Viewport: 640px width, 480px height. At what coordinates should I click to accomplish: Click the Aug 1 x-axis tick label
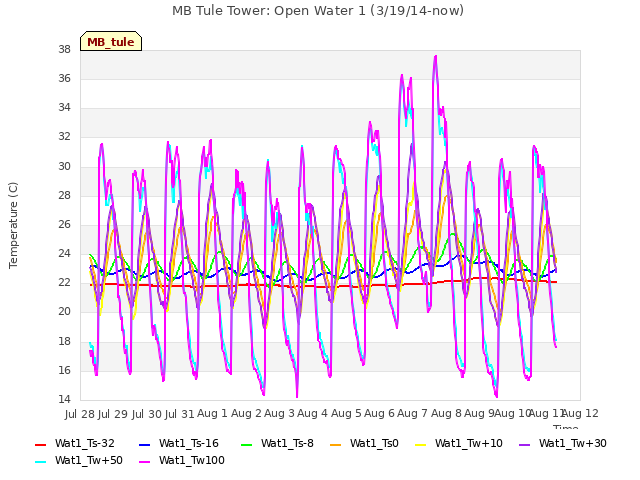click(x=212, y=413)
